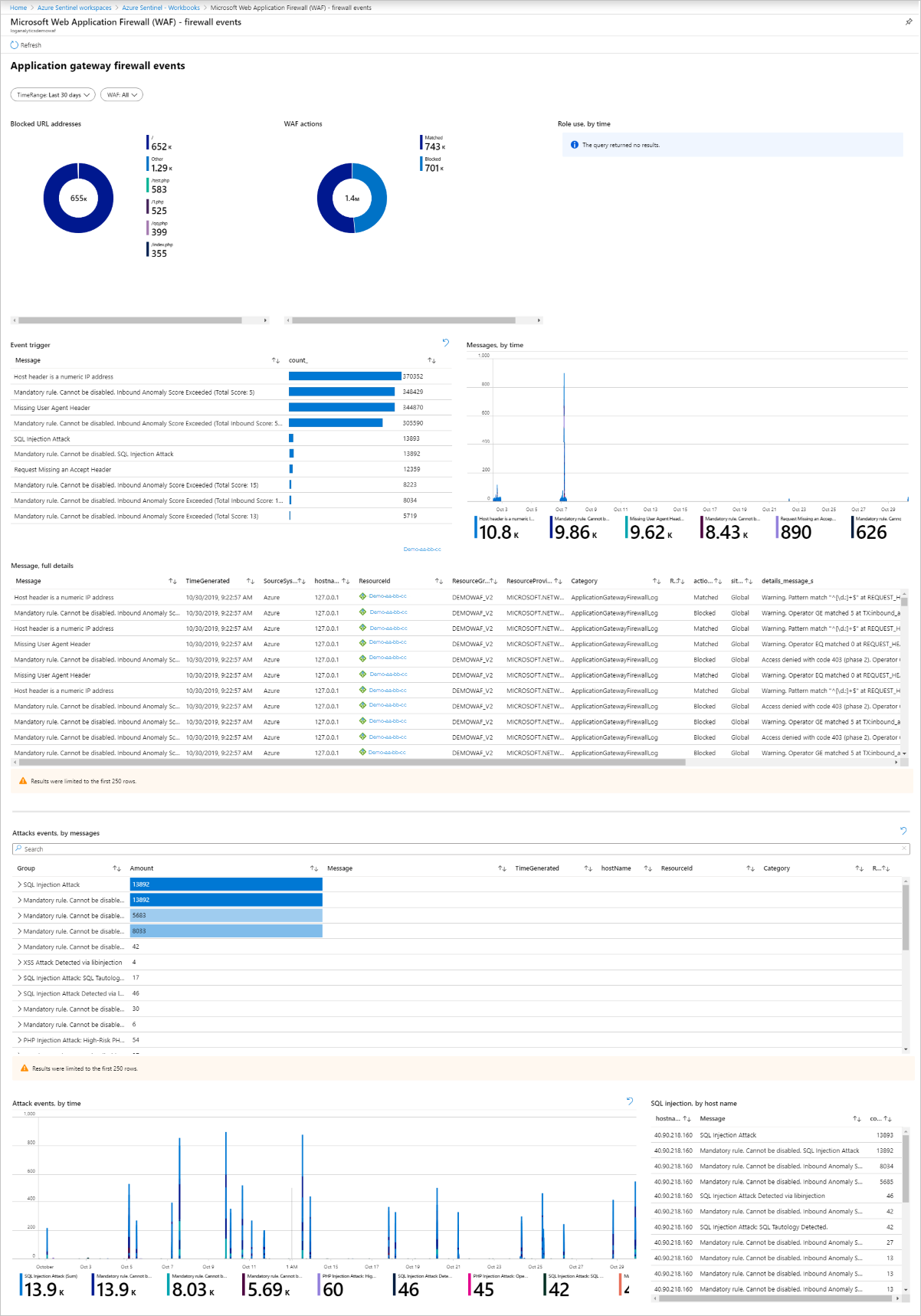921x1316 pixels.
Task: Open Azure Sentinel - Workbooks breadcrumb
Action: click(x=161, y=8)
